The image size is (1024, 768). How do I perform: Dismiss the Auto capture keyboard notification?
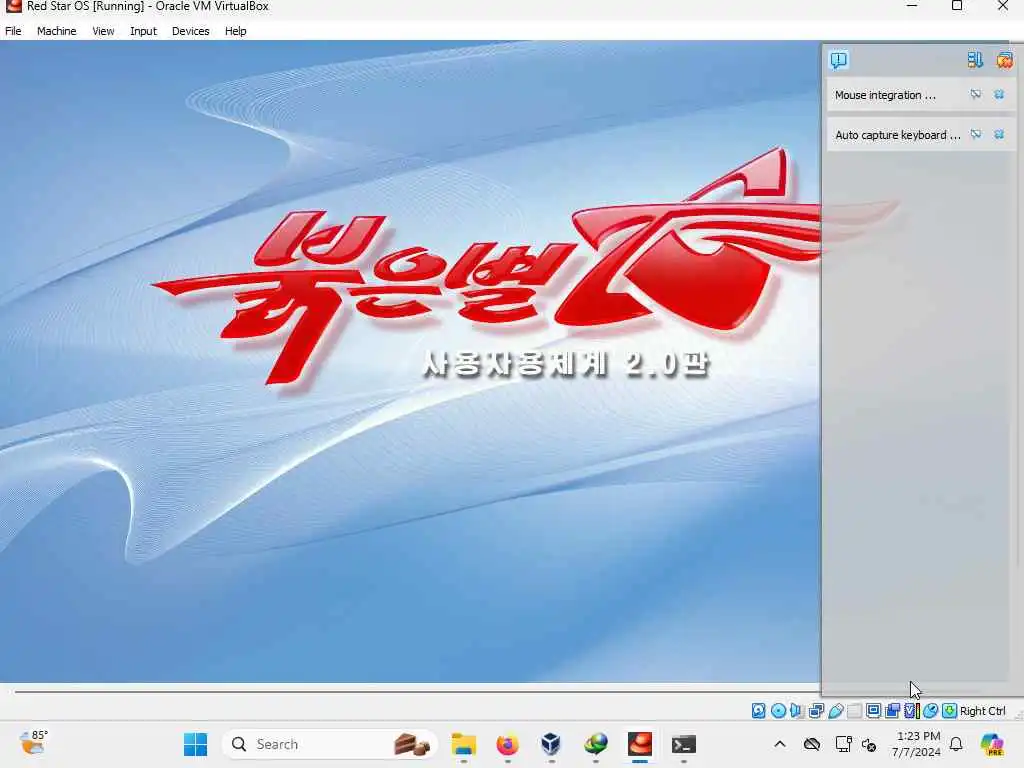[x=999, y=135]
